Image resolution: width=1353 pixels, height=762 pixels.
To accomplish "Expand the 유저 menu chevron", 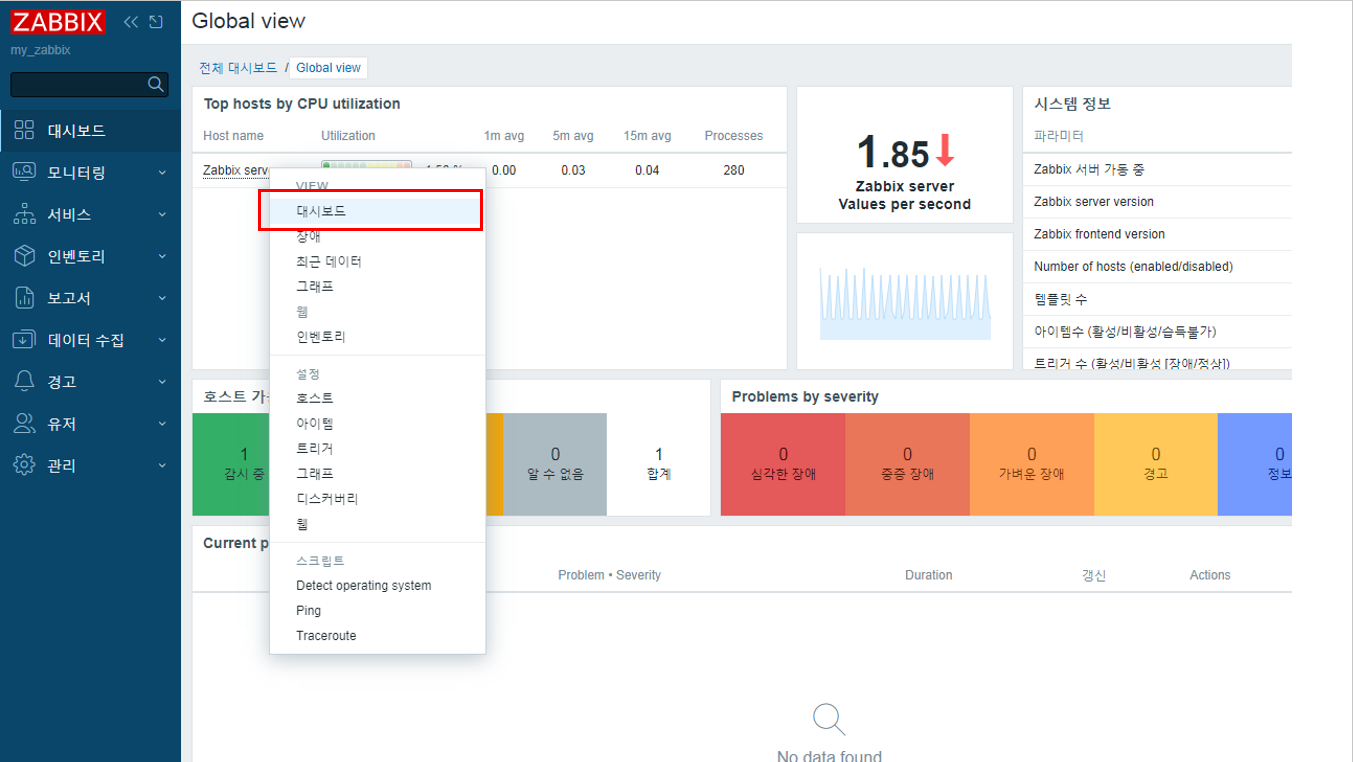I will 162,425.
